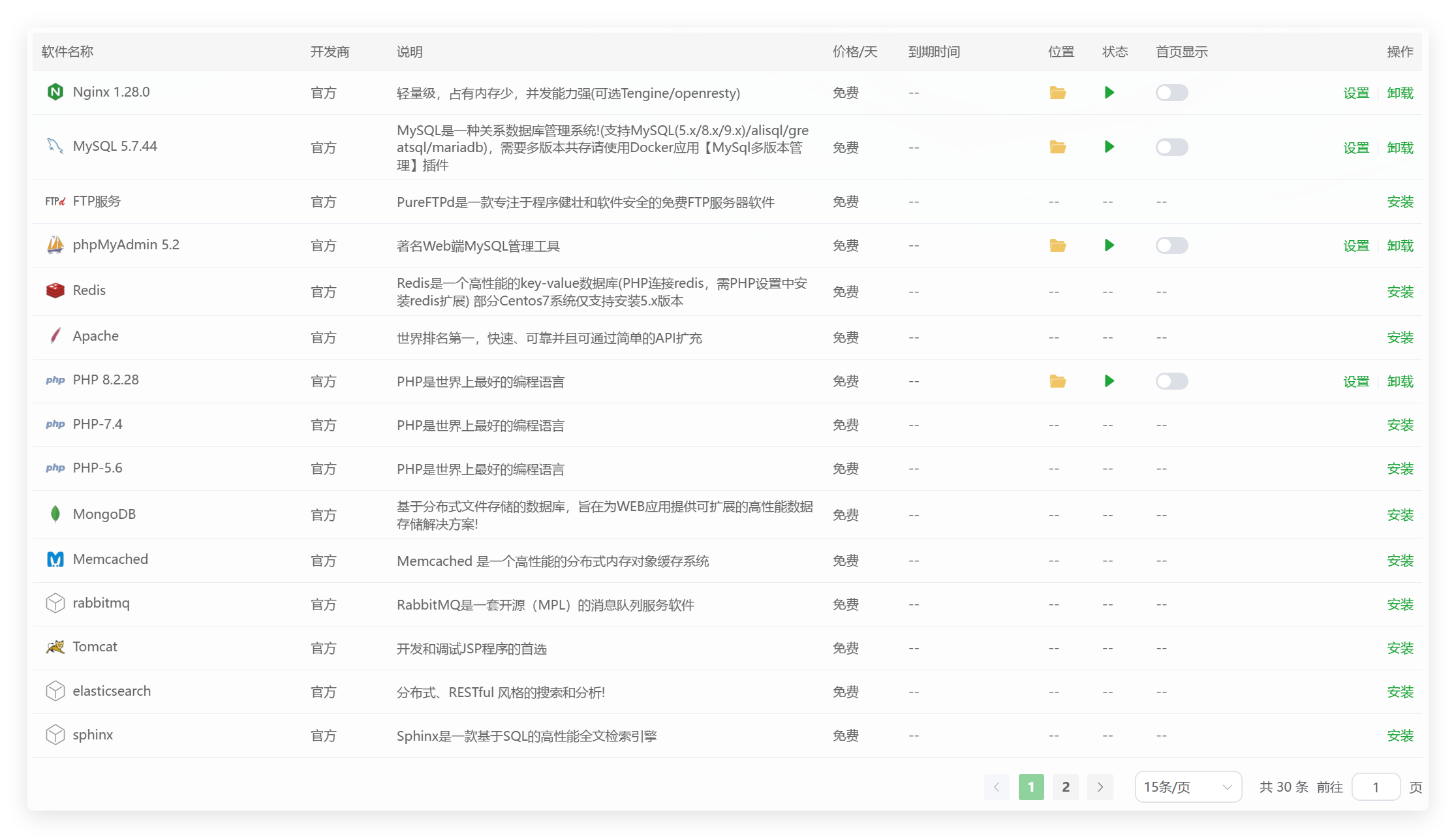Click 安装 for PHP-7.4
The height and width of the screenshot is (838, 1456).
pyautogui.click(x=1400, y=426)
